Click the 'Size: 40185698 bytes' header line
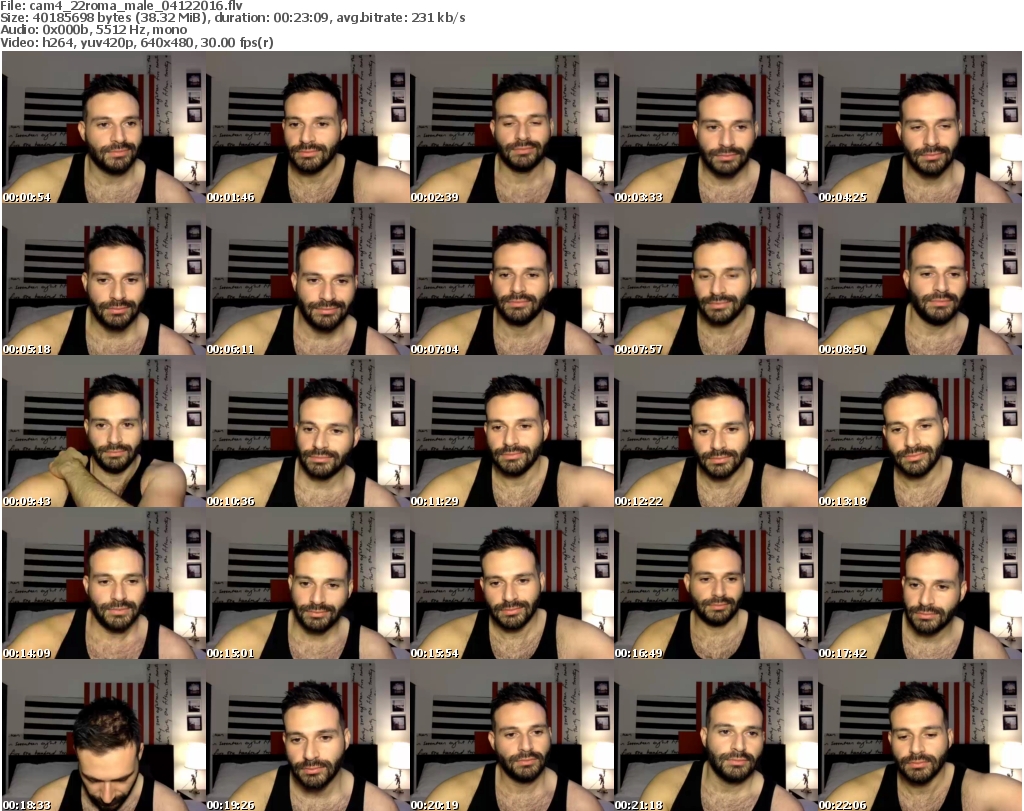Screen dimensions: 1024x811 [233, 18]
